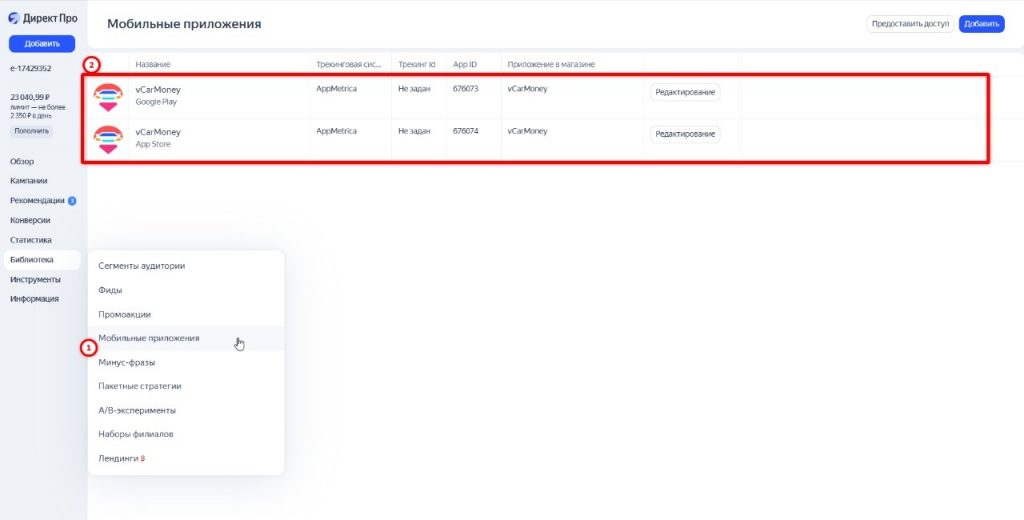Click the Директ Про logo icon
1024x520 pixels.
point(14,18)
